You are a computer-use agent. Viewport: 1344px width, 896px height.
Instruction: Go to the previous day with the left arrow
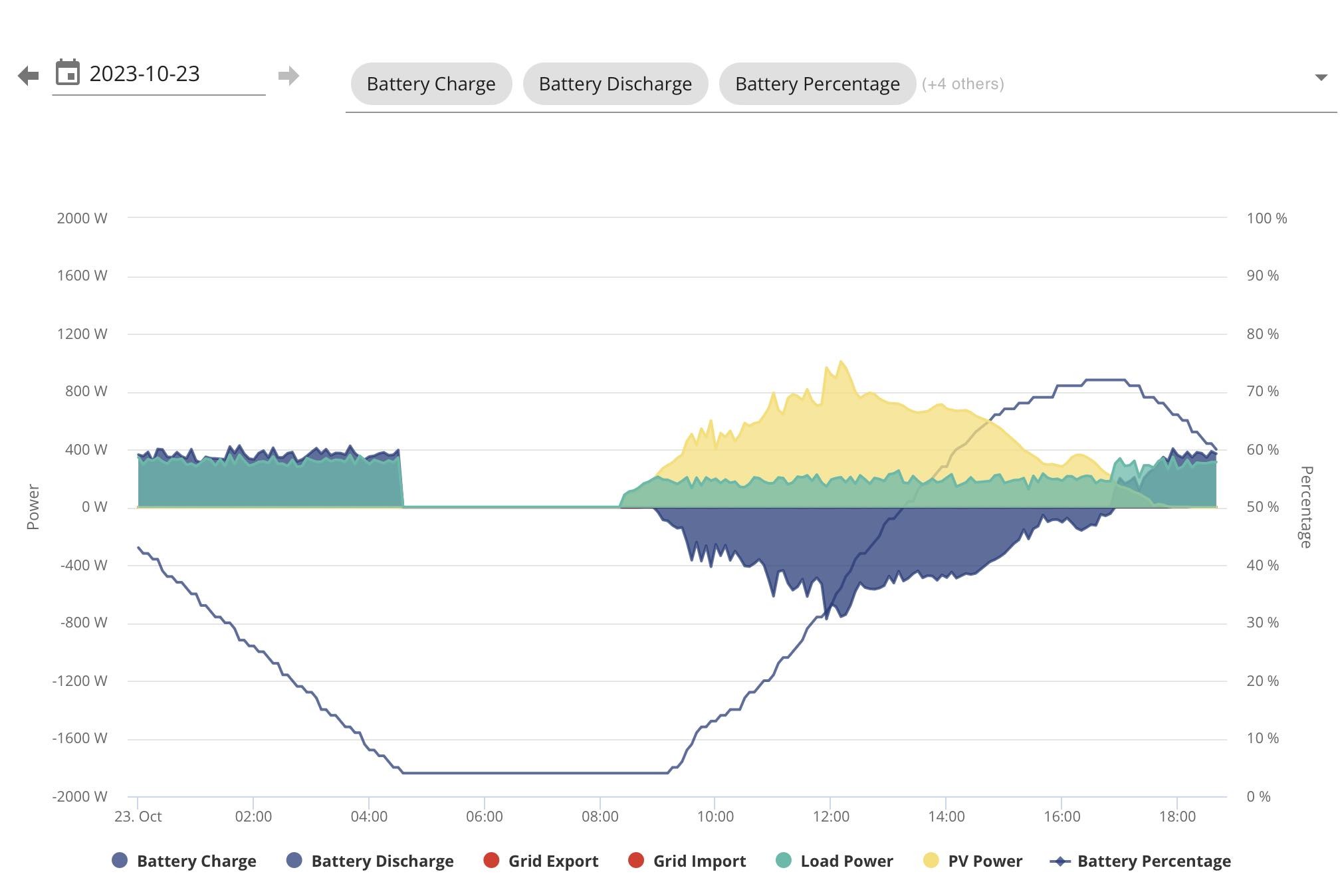tap(28, 75)
